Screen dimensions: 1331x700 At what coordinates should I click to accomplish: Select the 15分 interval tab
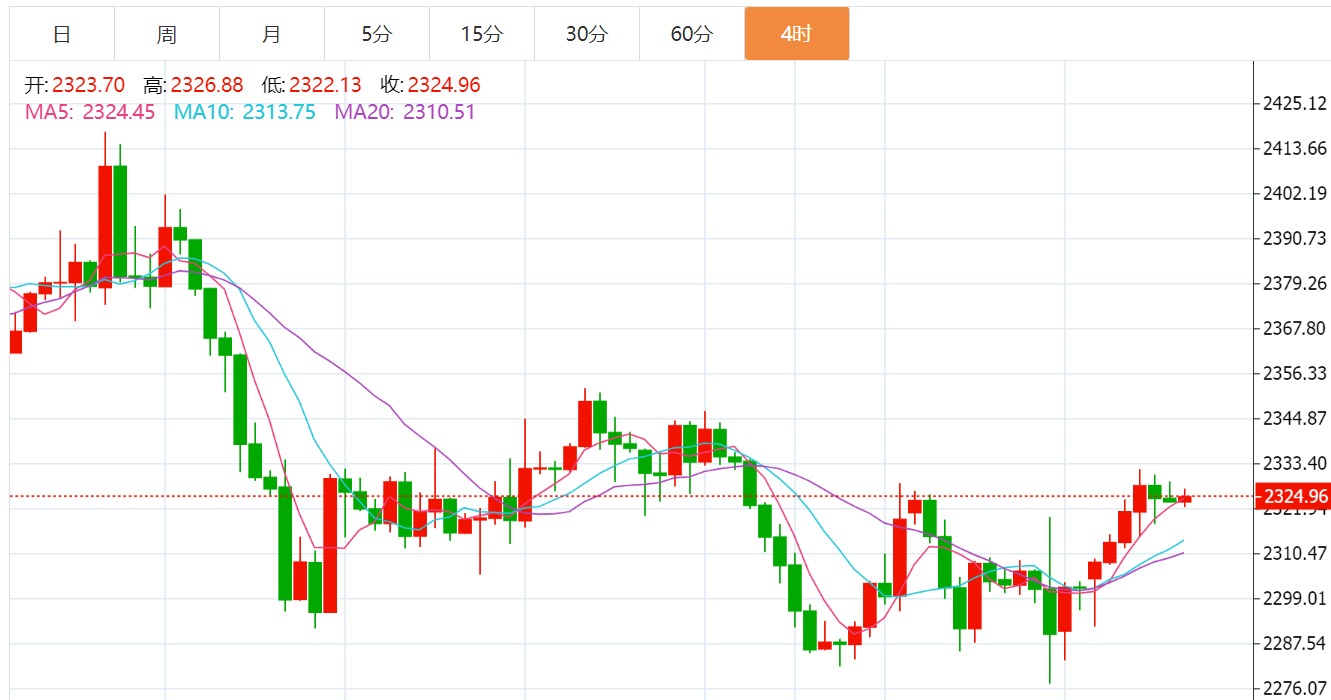tap(482, 34)
